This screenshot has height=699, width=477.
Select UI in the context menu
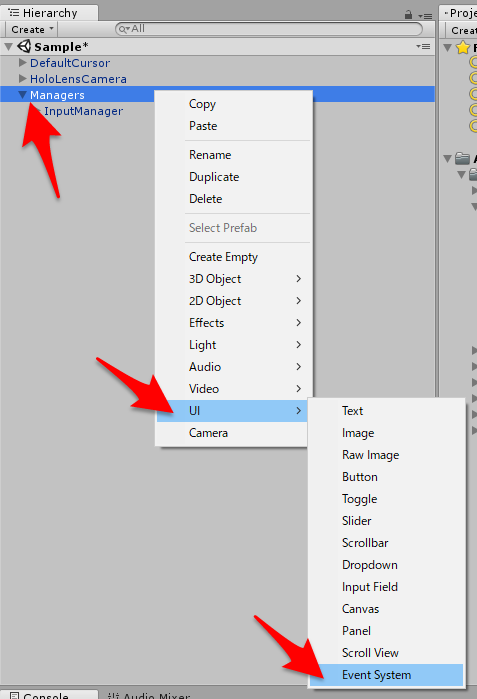232,411
